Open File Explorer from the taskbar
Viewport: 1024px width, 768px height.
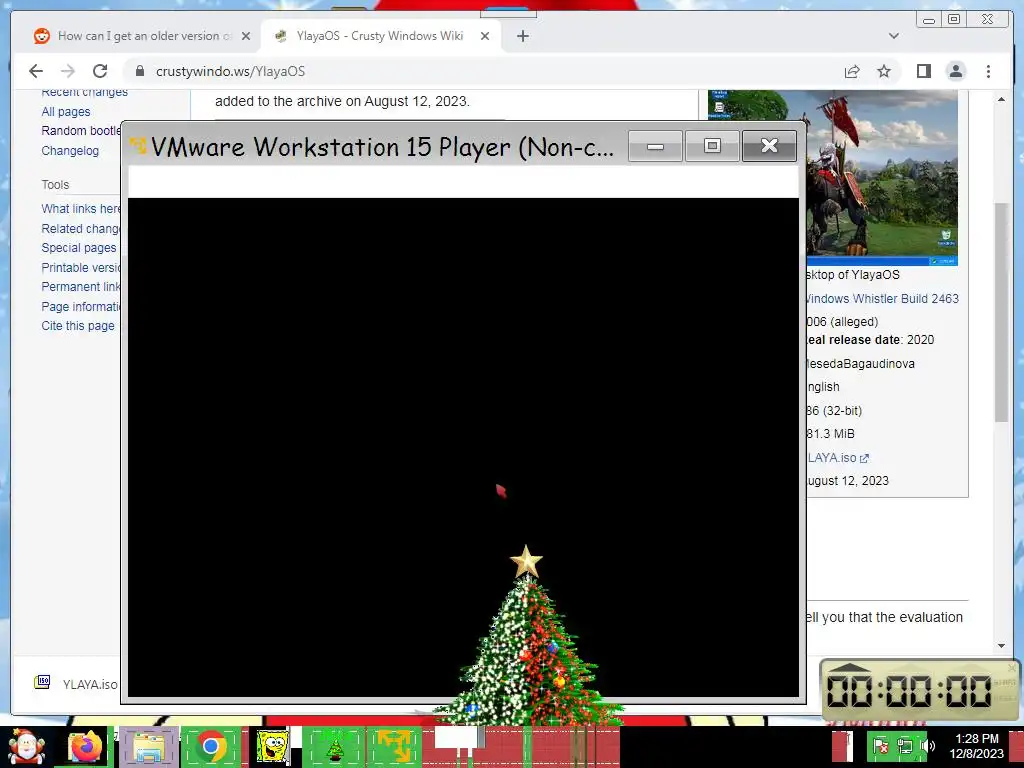point(148,746)
